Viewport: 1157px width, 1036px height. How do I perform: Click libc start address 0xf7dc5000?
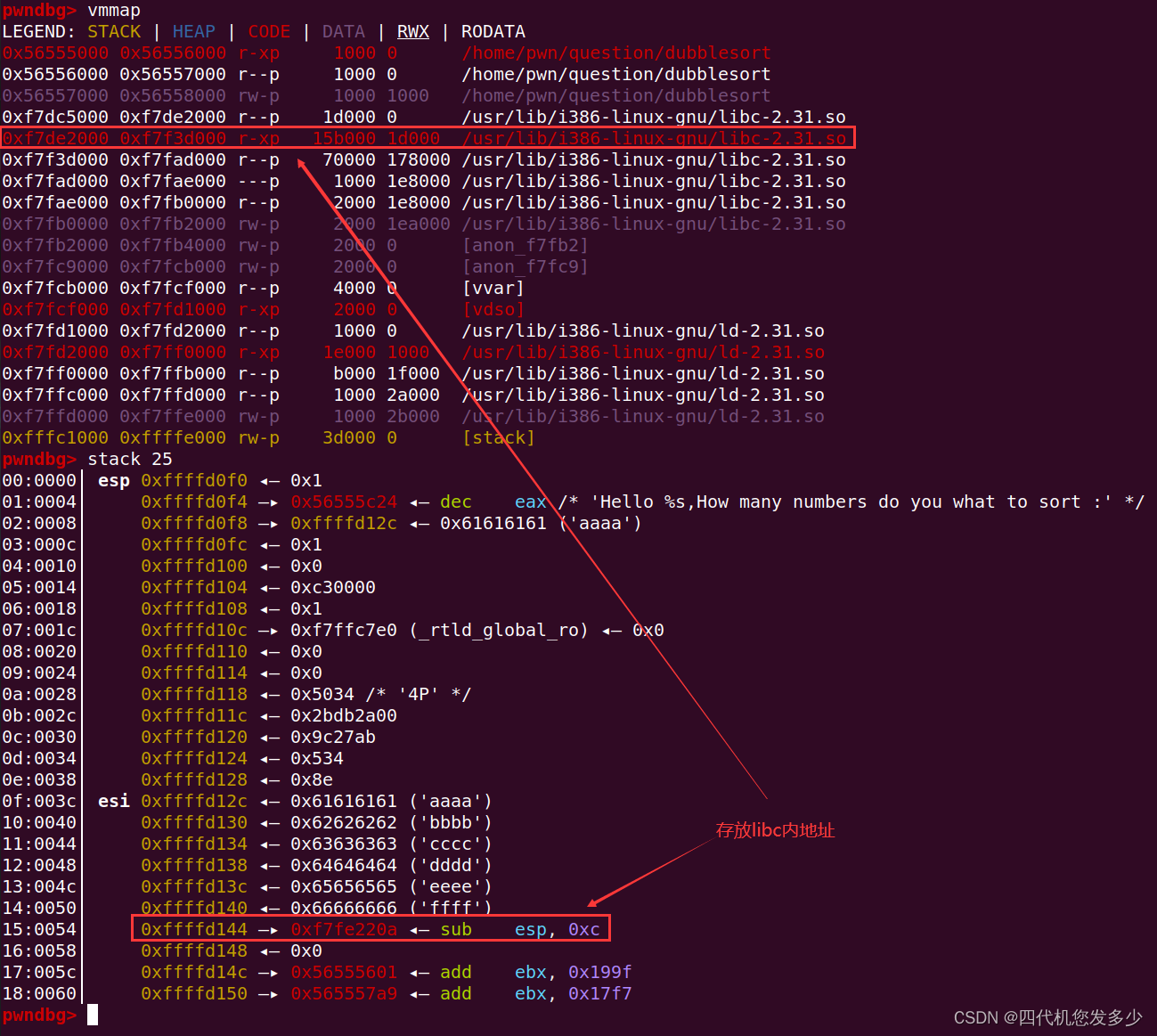pos(55,118)
